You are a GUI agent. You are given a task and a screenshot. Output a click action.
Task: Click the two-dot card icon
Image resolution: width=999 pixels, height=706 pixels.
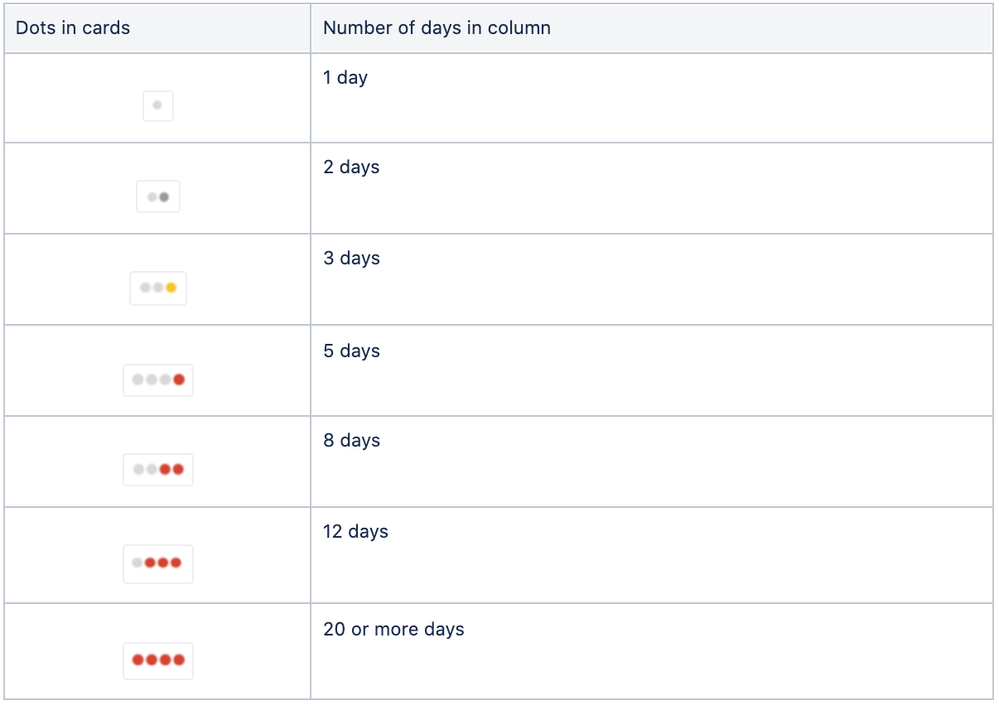click(158, 196)
